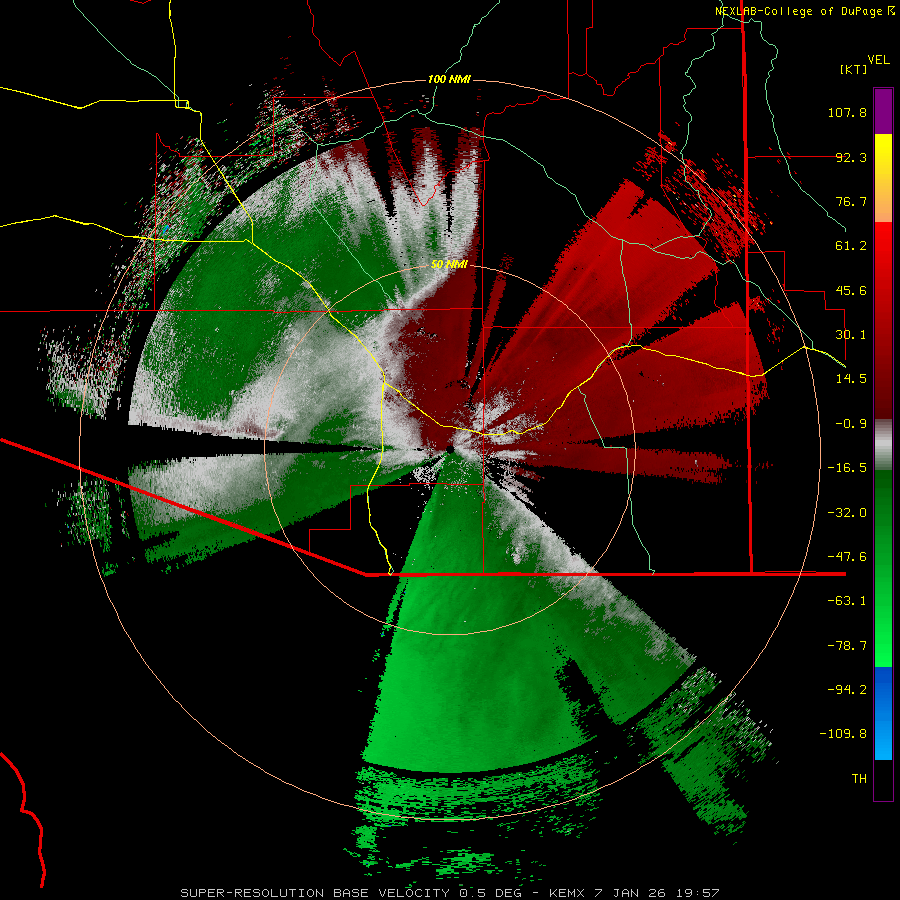Click the 30.1 legend value
This screenshot has height=900, width=900.
coord(851,335)
